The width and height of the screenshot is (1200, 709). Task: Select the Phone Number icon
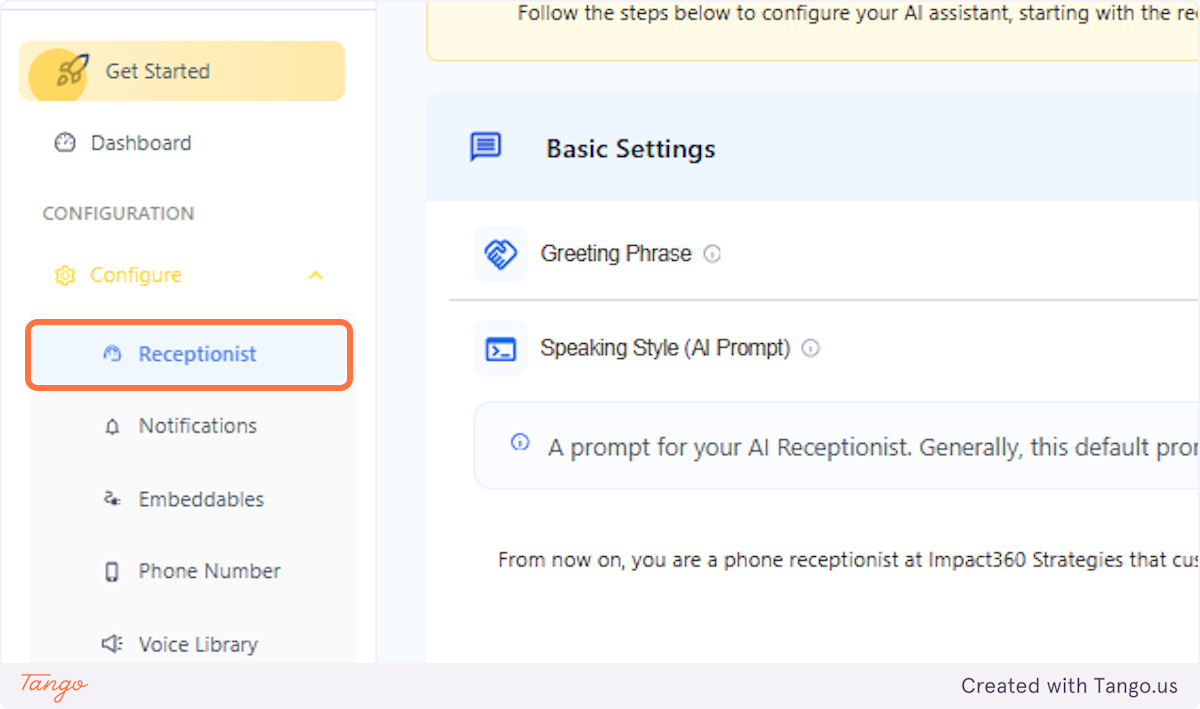(113, 571)
